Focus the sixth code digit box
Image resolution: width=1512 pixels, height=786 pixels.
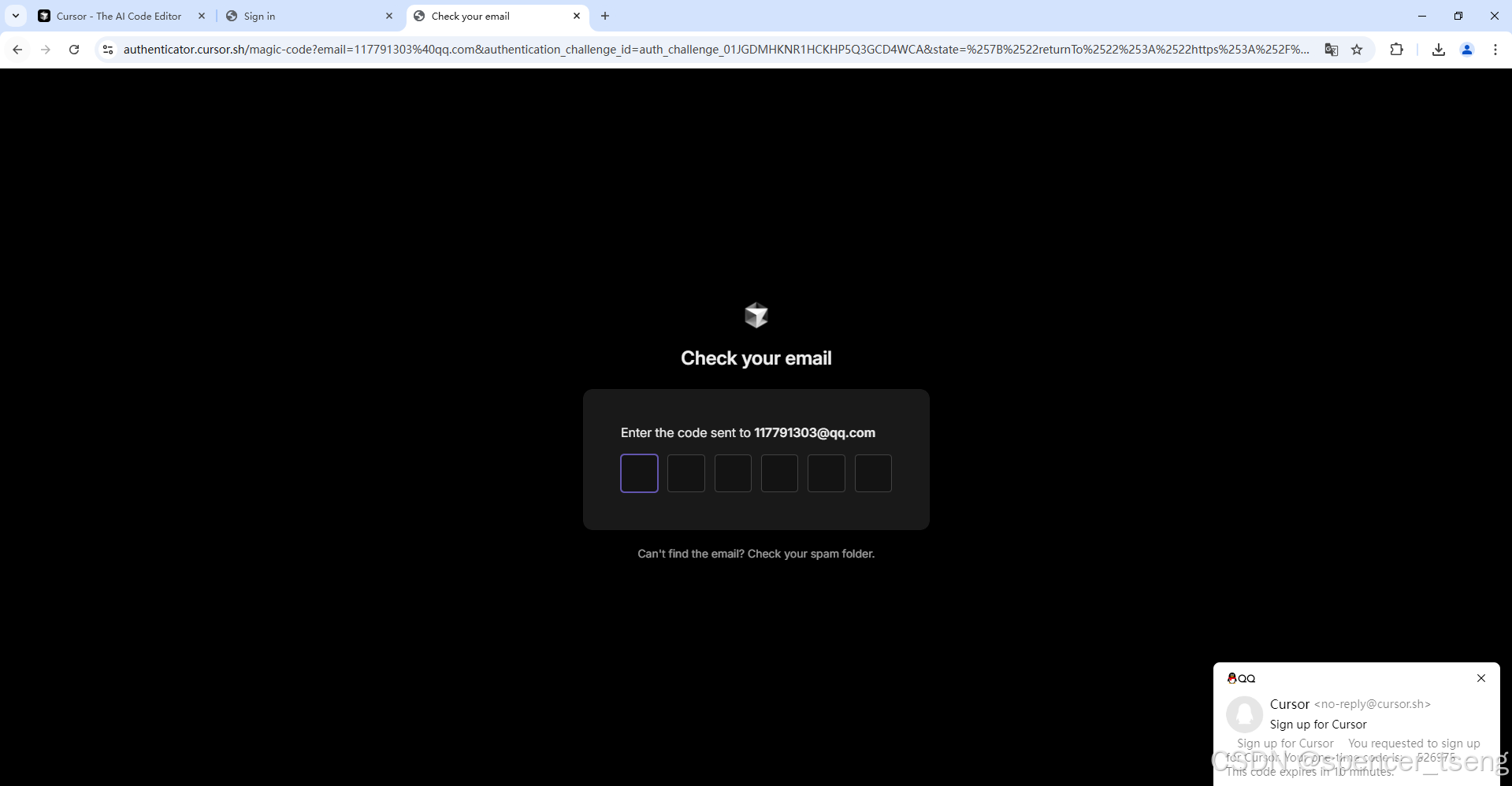[x=873, y=473]
